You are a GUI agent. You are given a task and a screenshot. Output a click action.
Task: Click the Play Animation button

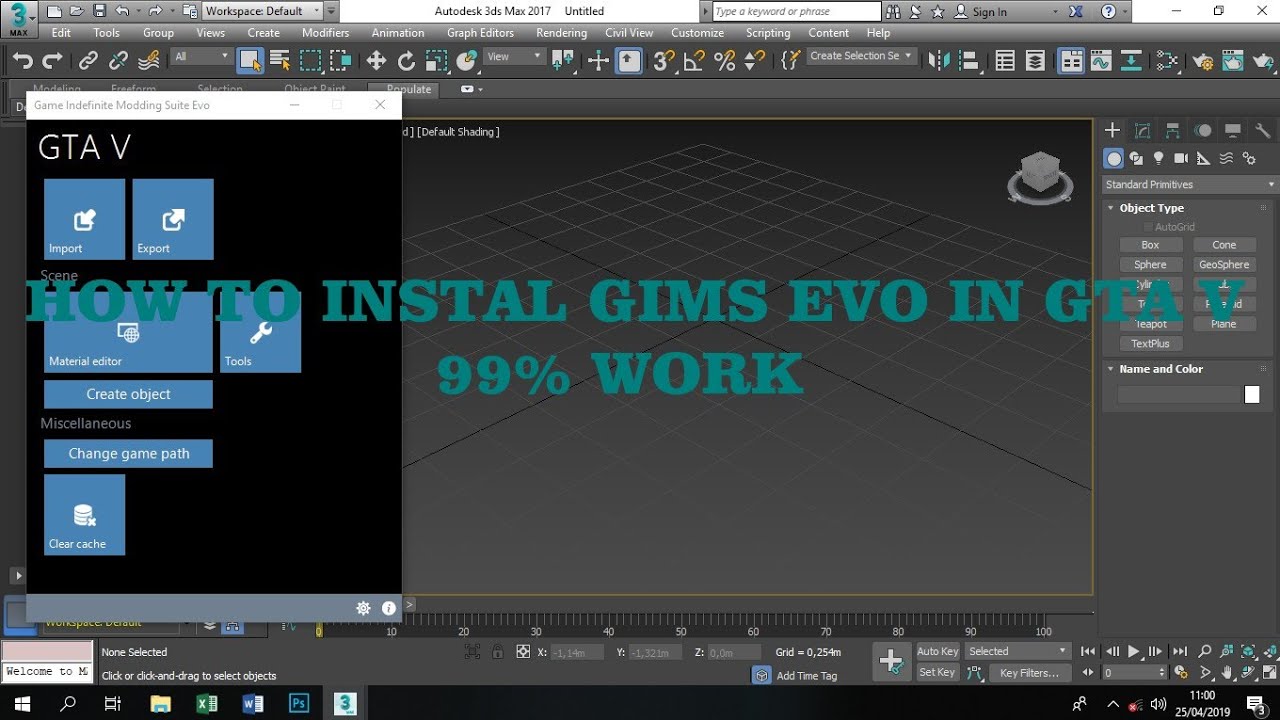(x=1134, y=651)
